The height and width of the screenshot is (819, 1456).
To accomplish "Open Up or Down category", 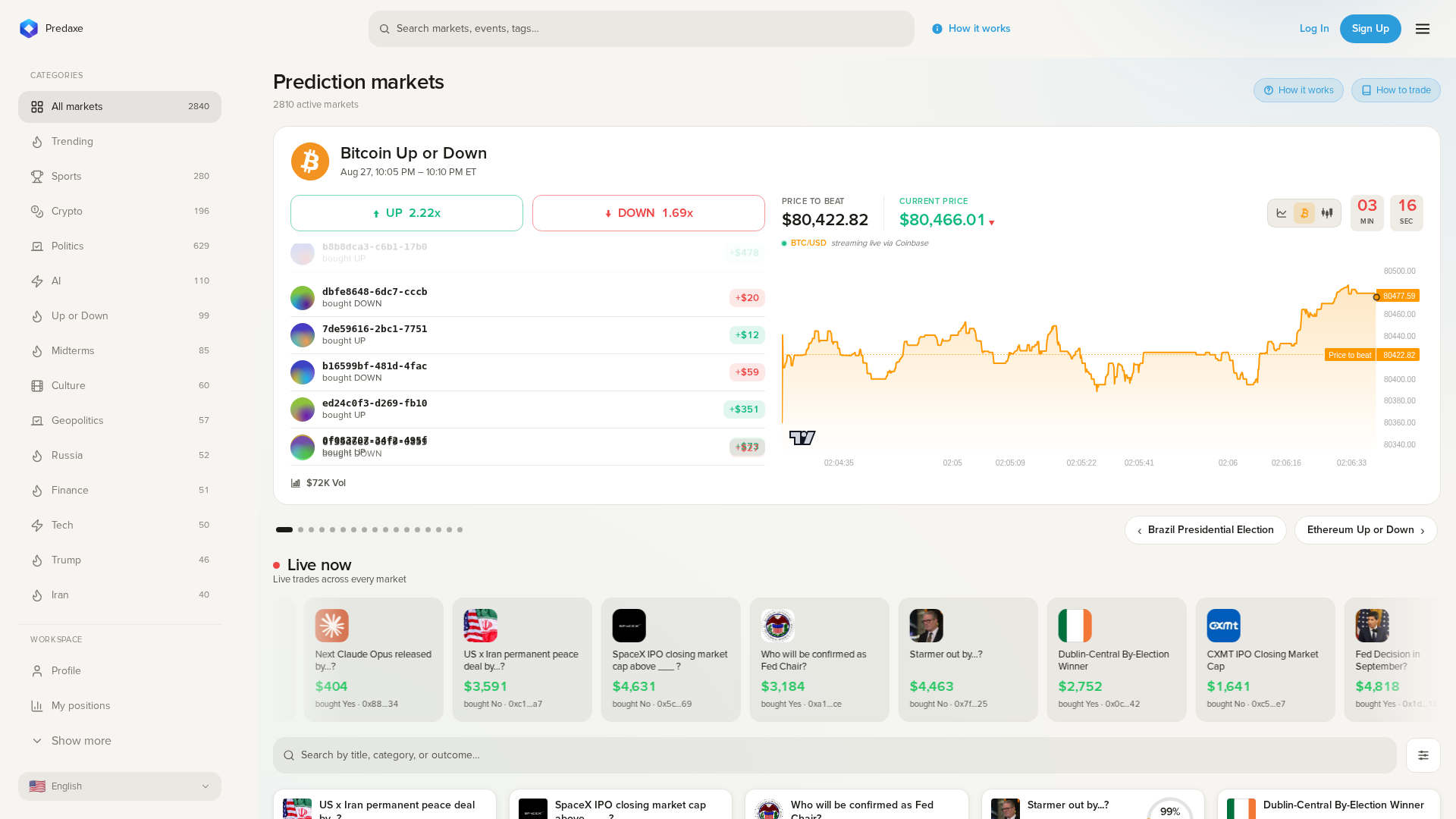I will (120, 316).
